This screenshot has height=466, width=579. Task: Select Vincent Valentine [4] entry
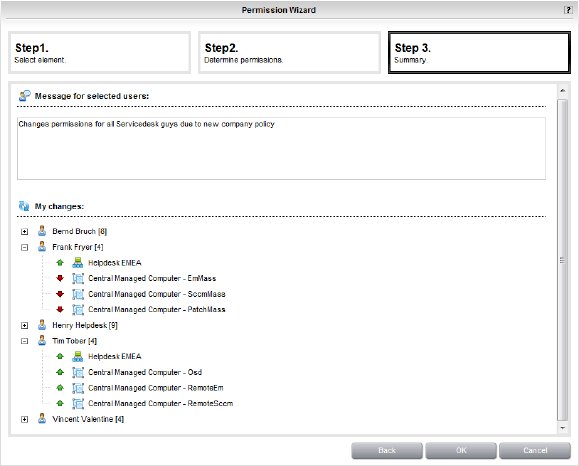(88, 419)
